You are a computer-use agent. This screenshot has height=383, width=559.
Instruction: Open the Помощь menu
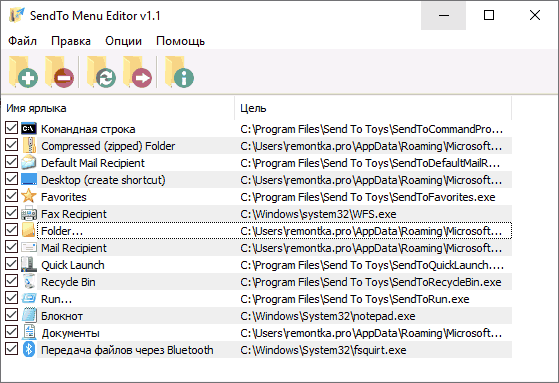(180, 41)
